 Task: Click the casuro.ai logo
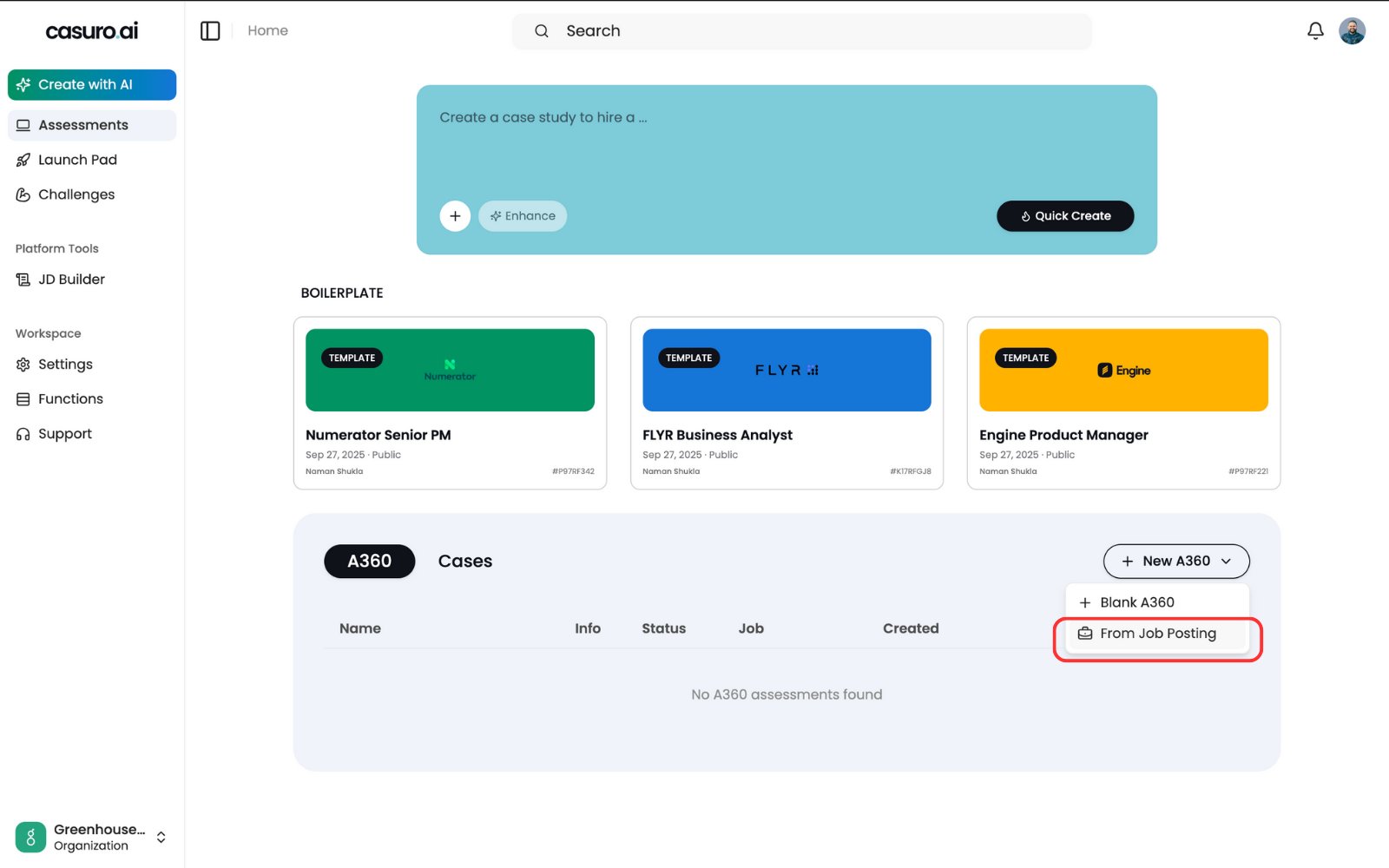point(92,31)
